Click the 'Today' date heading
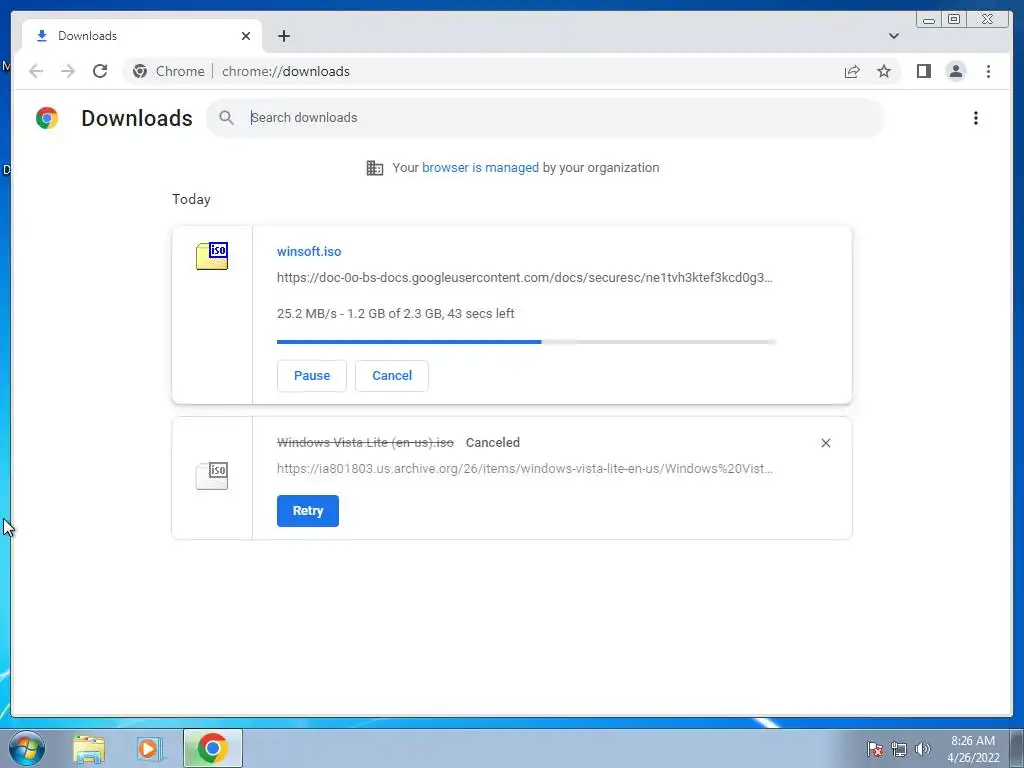Screen dimensions: 1024x768 [x=191, y=199]
